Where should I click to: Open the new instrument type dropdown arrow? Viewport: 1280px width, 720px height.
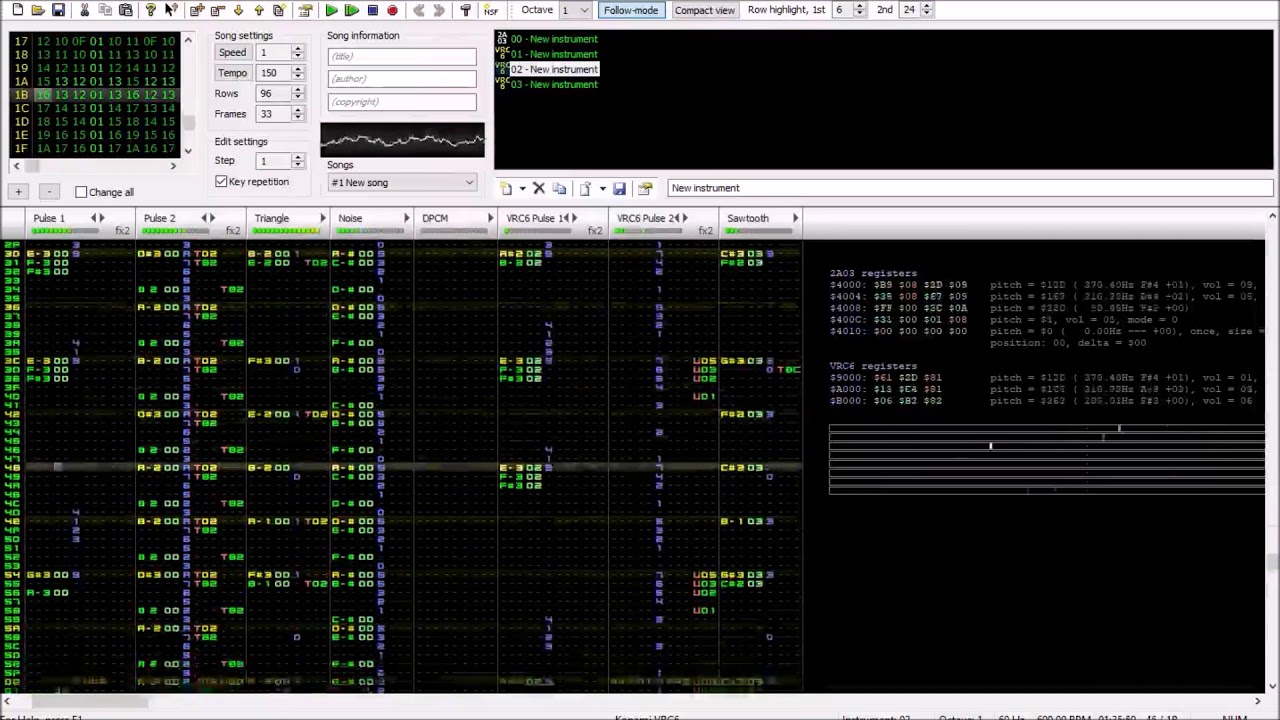tap(522, 188)
